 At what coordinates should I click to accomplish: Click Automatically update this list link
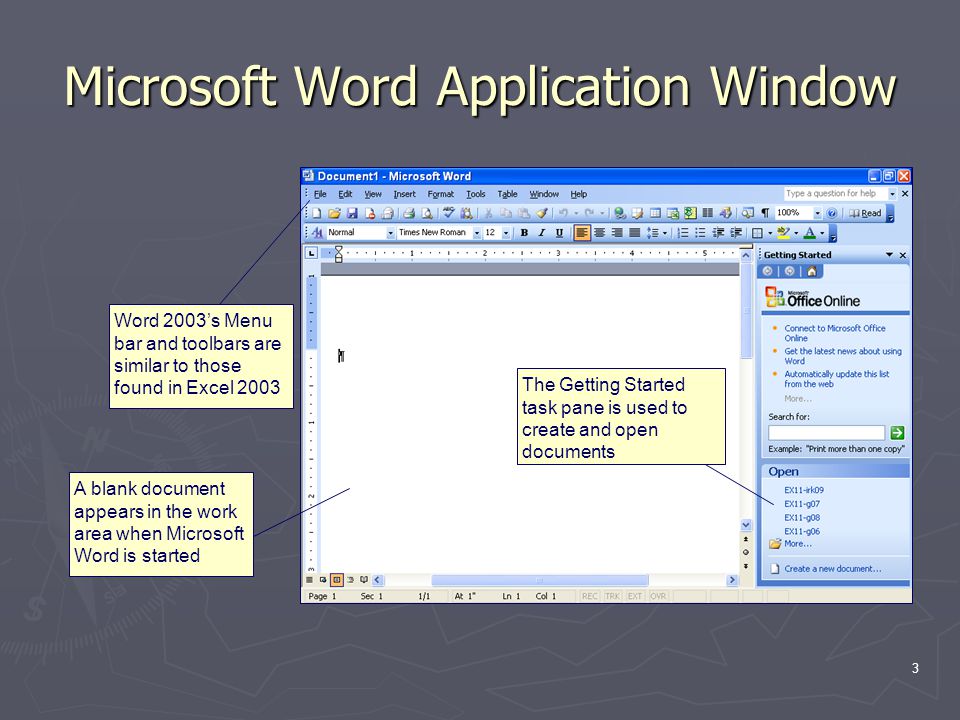(836, 379)
